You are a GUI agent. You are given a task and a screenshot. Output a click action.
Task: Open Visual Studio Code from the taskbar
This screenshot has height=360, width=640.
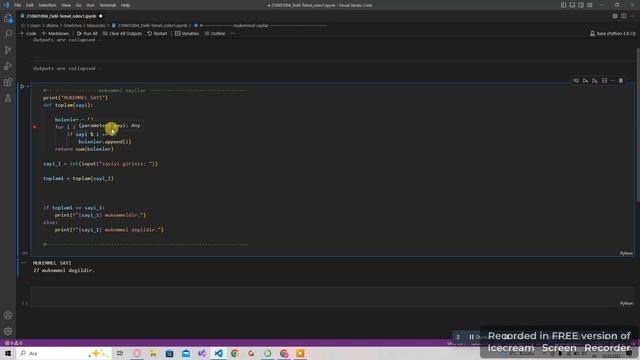click(218, 353)
